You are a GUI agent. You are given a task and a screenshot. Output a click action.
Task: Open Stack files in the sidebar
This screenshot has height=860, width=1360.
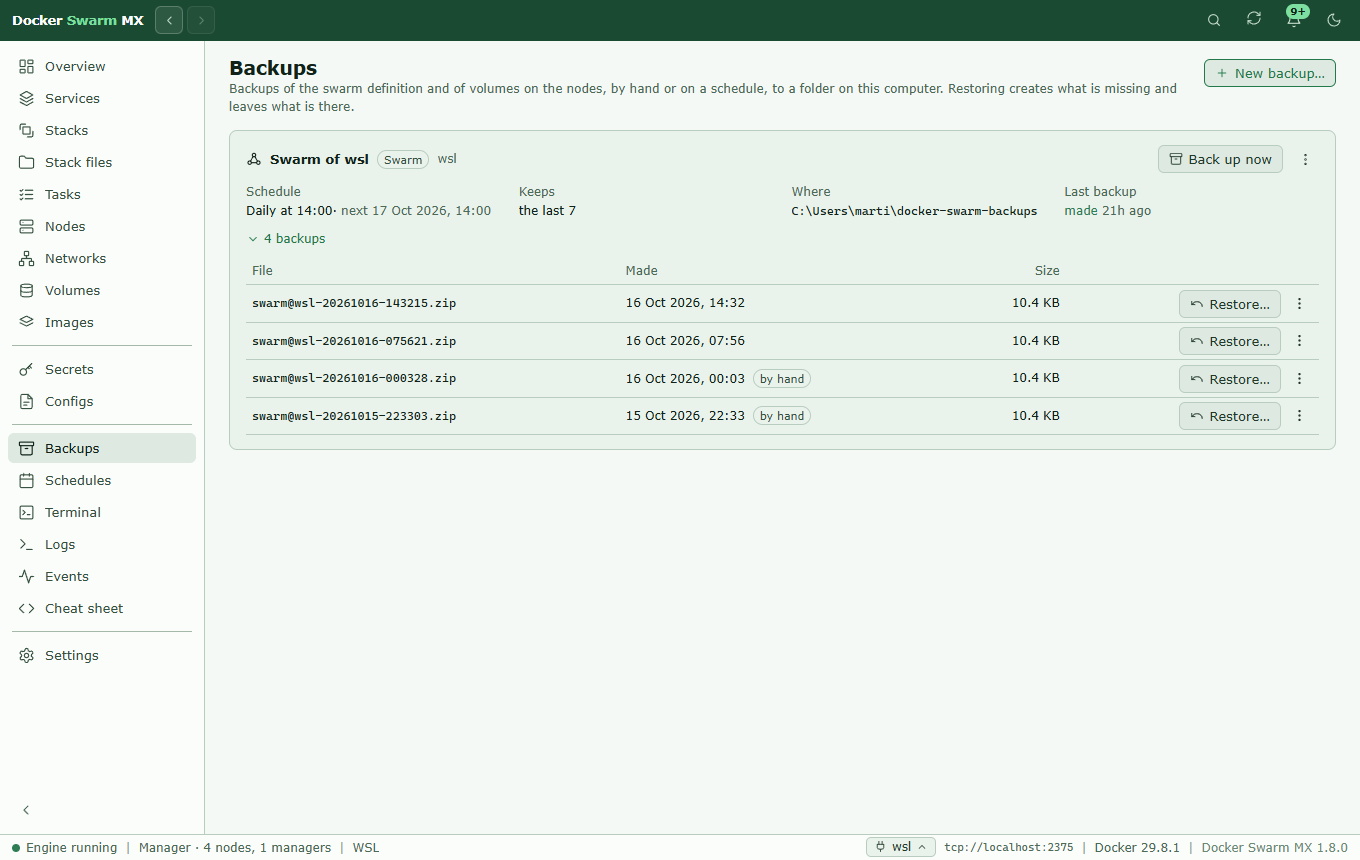click(x=102, y=162)
